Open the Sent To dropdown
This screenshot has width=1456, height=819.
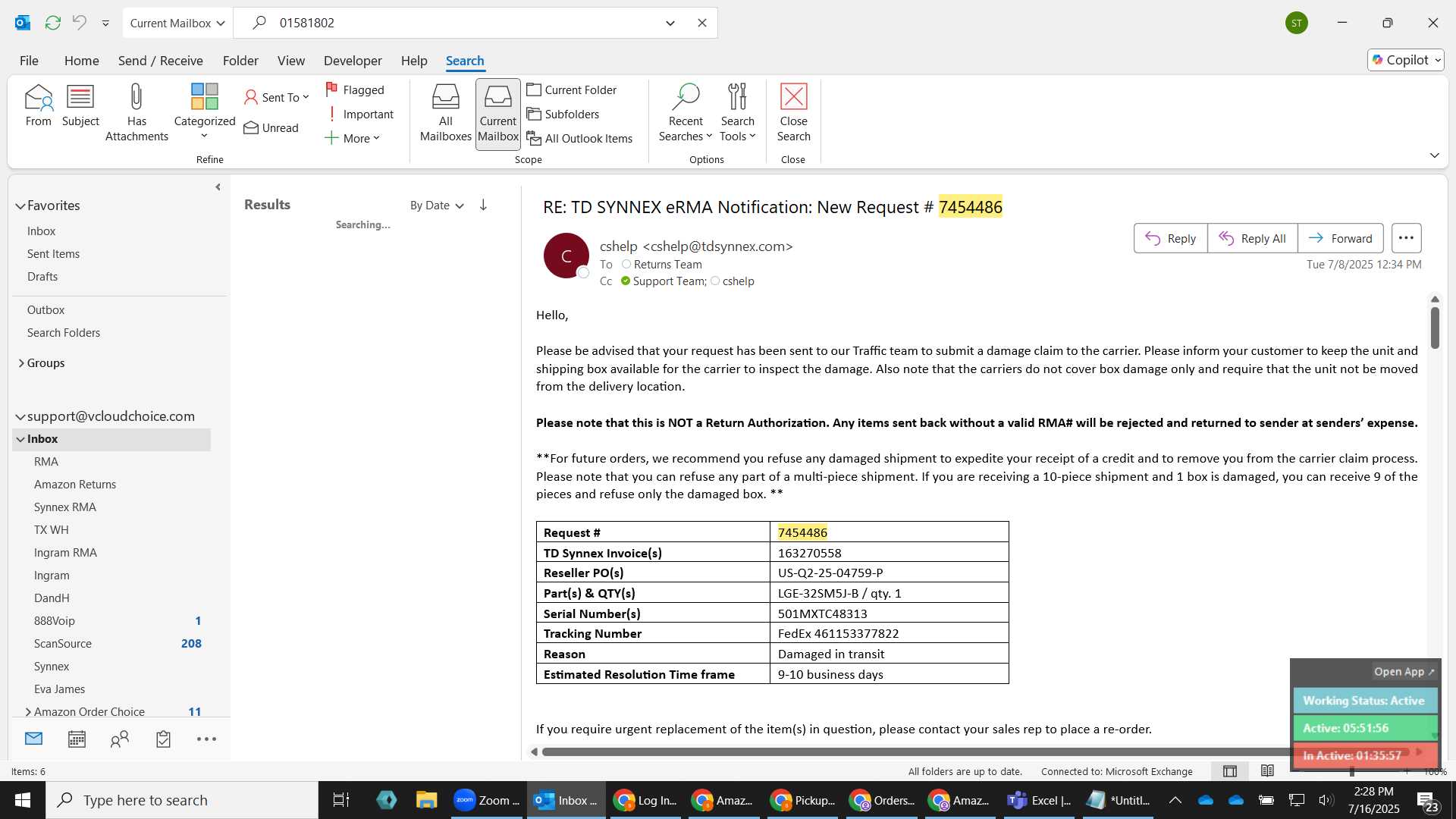278,97
